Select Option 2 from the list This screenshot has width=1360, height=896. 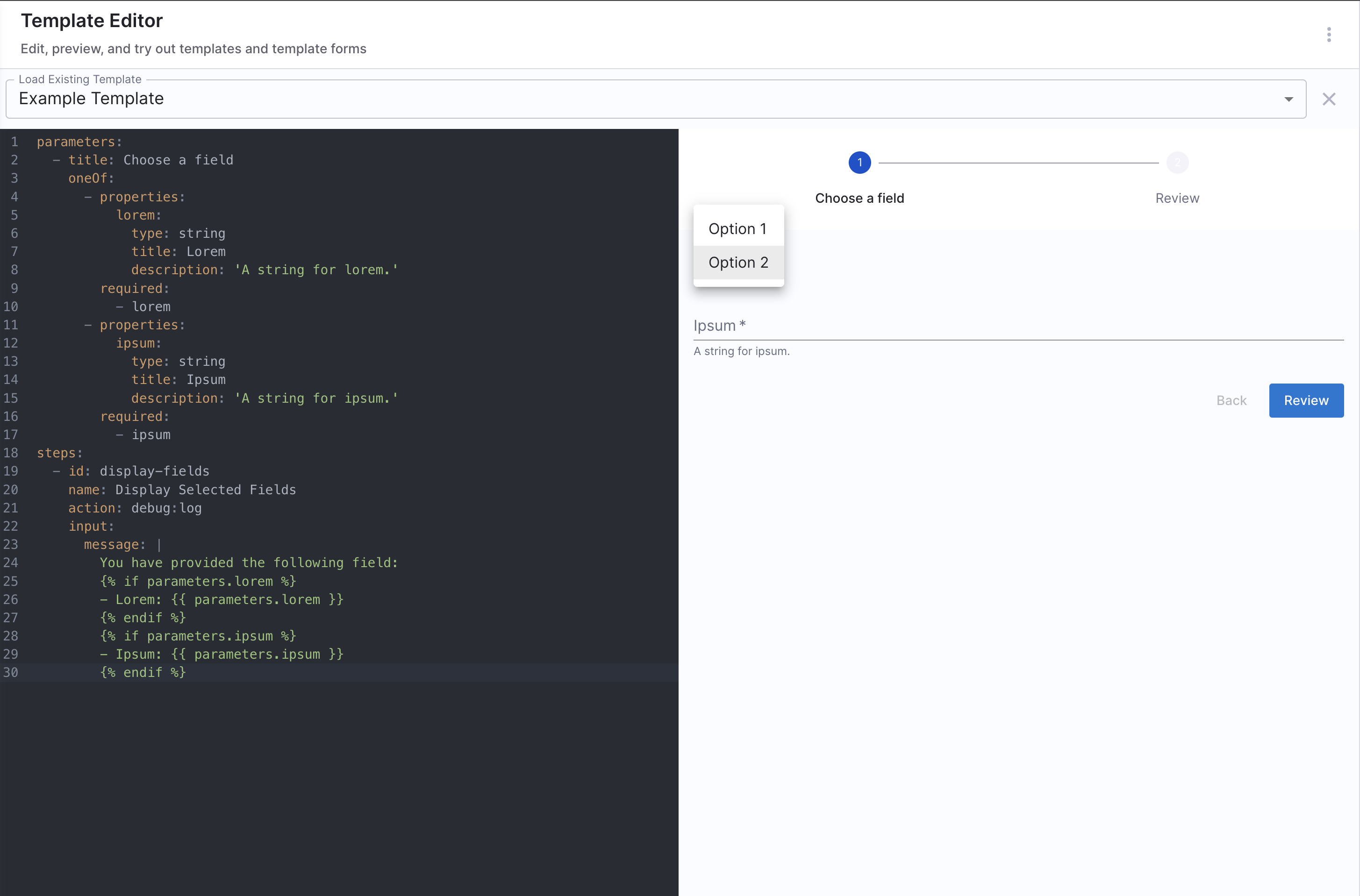click(x=737, y=262)
